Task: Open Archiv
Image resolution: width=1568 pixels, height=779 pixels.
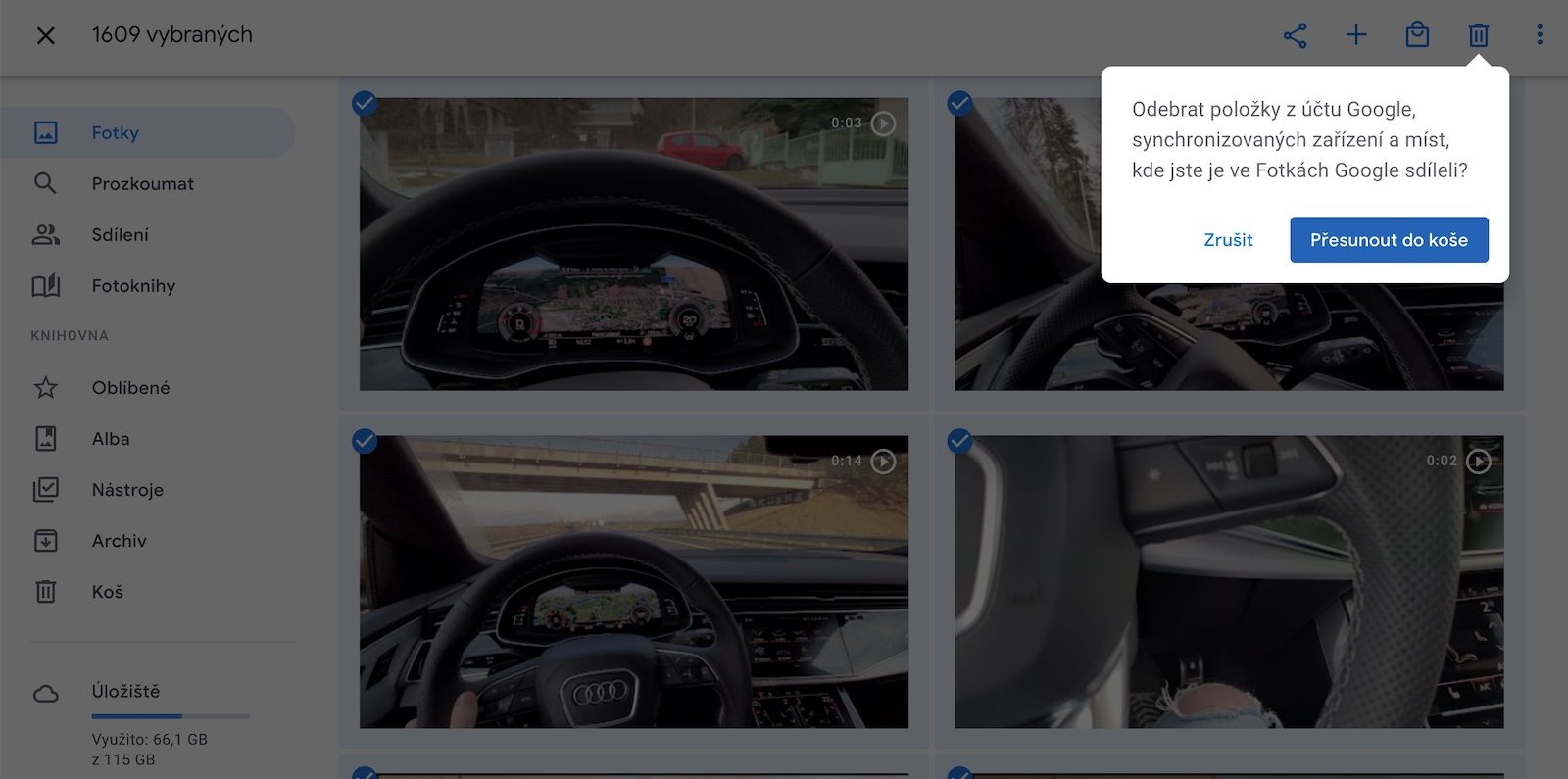Action: tap(147, 541)
